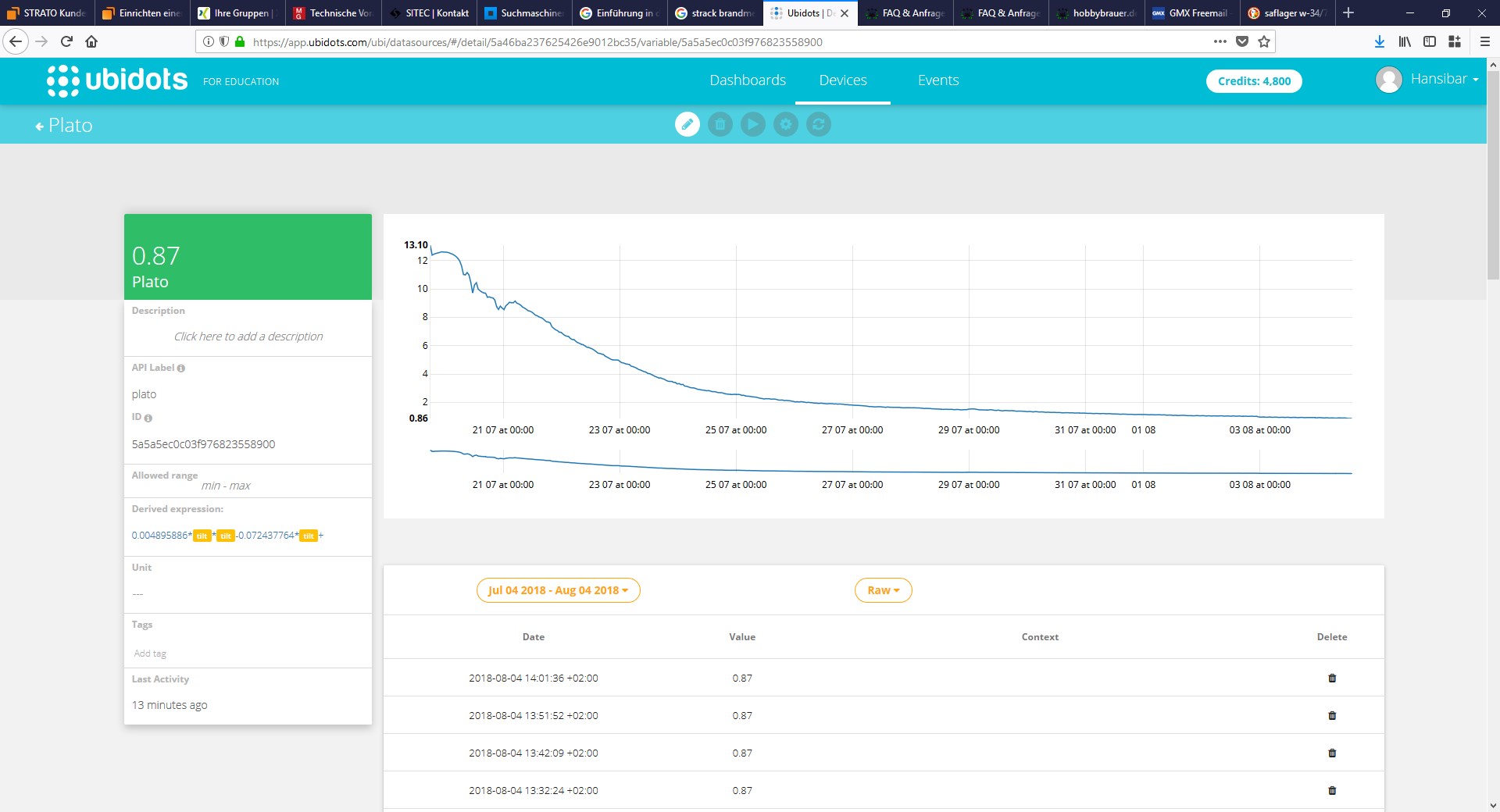
Task: Open the Dashboards tab
Action: tap(747, 80)
